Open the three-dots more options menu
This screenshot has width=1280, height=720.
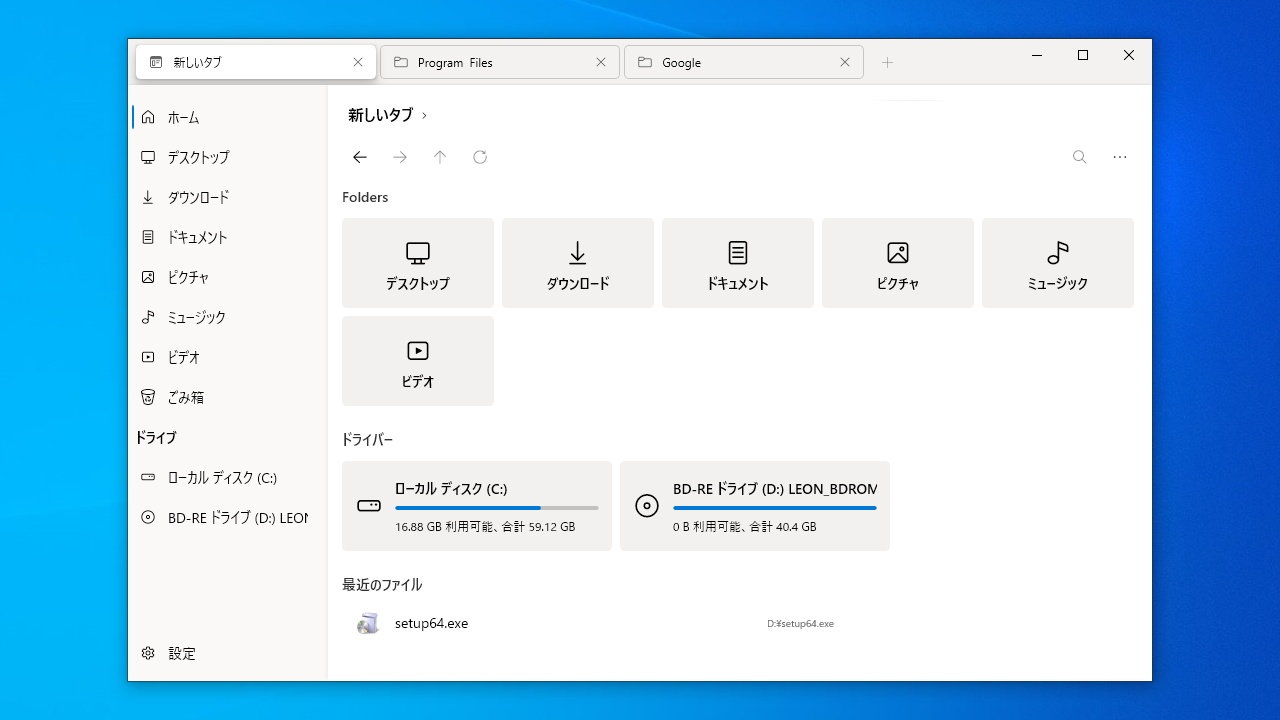[x=1120, y=157]
